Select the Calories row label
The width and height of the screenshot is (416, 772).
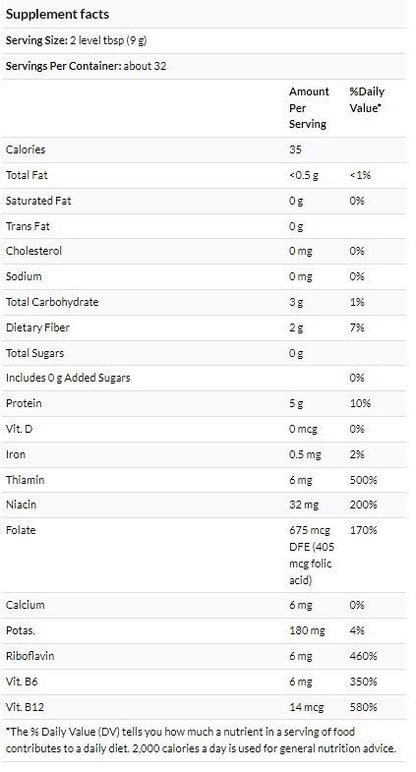(x=26, y=150)
